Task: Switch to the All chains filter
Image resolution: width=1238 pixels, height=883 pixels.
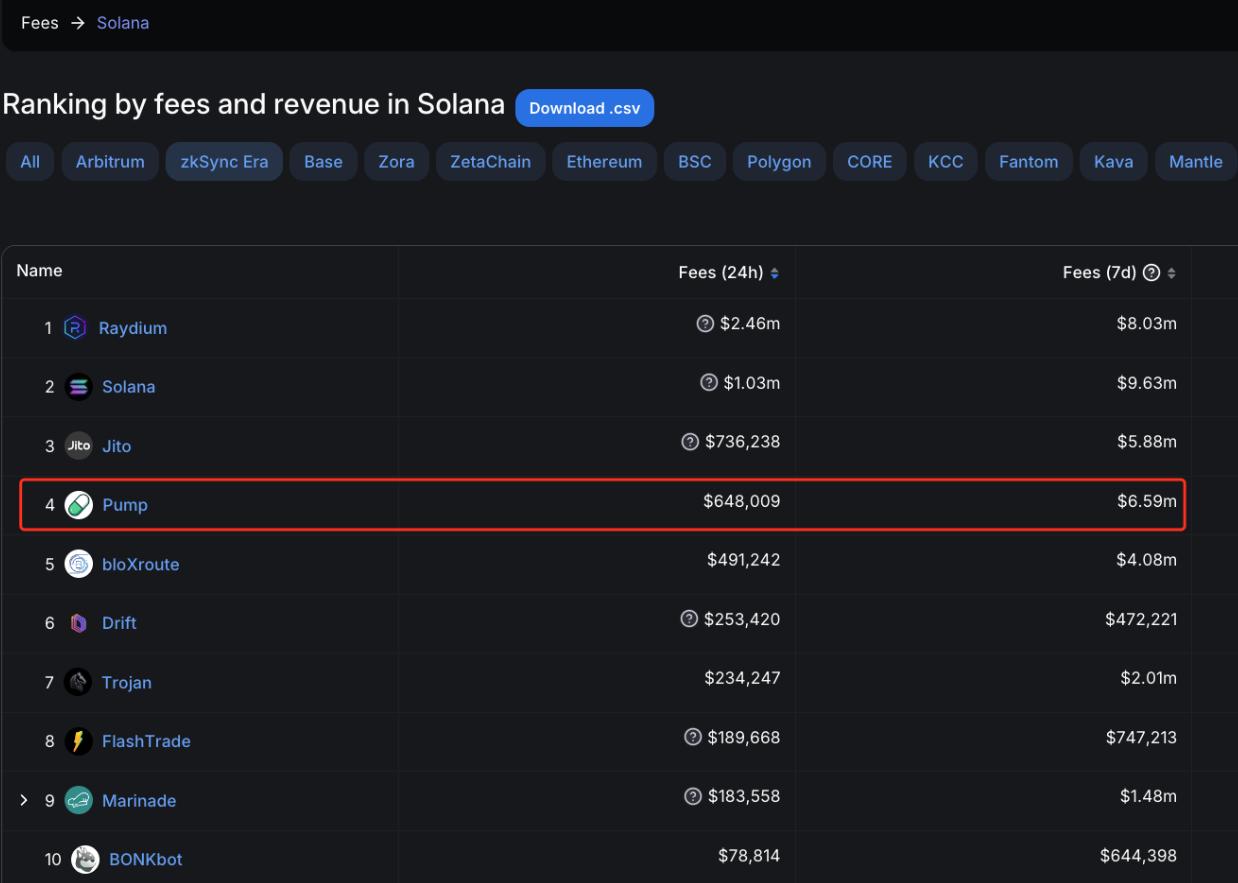Action: (x=30, y=162)
